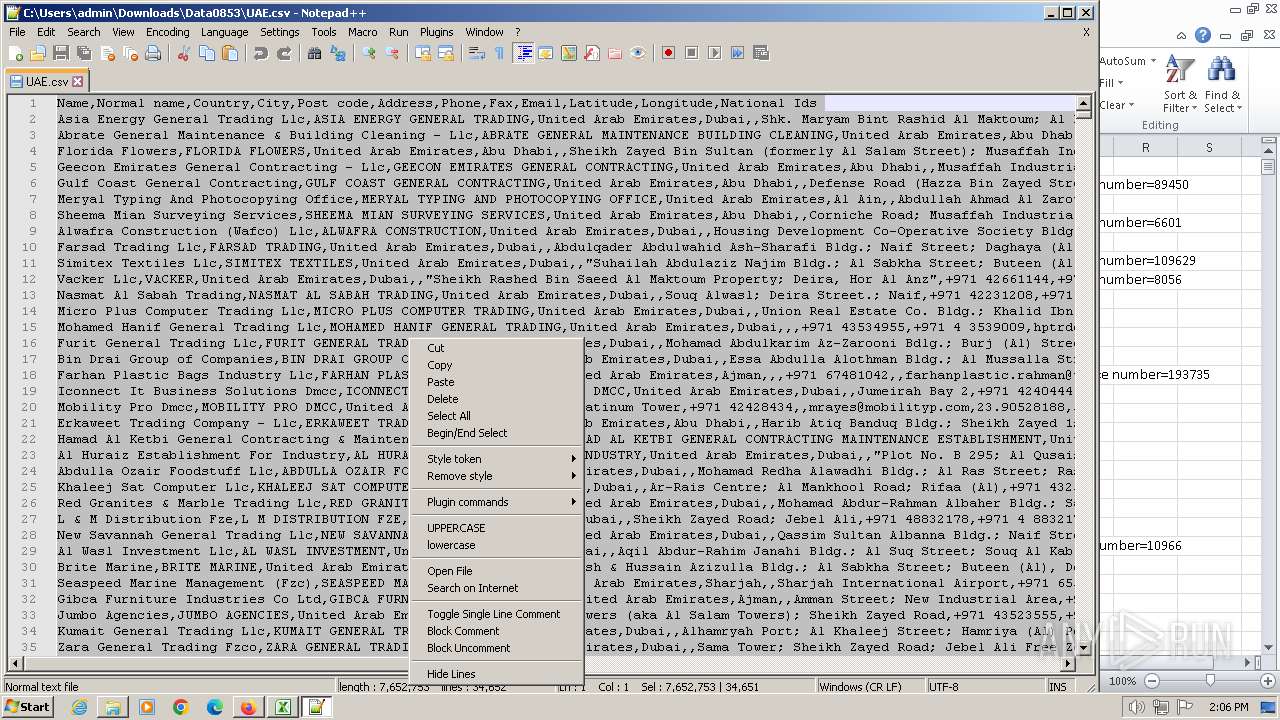Open Excel AutoSum dropdown arrow
Viewport: 1280px width, 720px height.
(x=1153, y=62)
